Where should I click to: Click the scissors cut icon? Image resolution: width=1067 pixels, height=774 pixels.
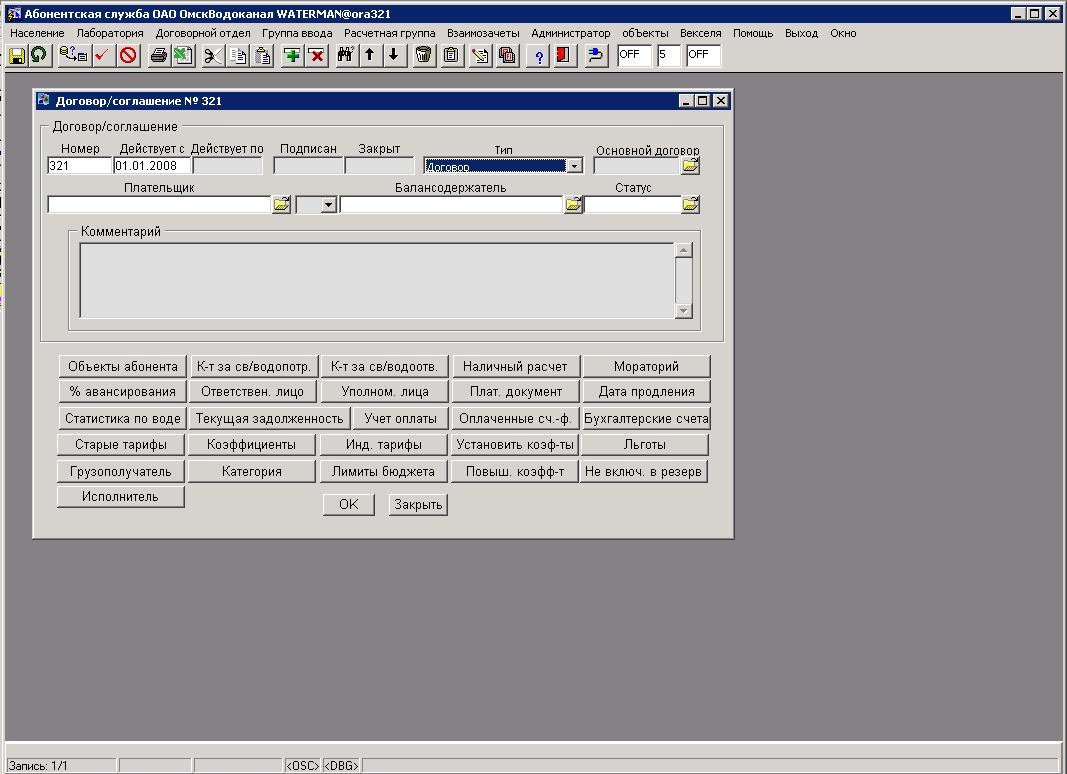pyautogui.click(x=212, y=55)
